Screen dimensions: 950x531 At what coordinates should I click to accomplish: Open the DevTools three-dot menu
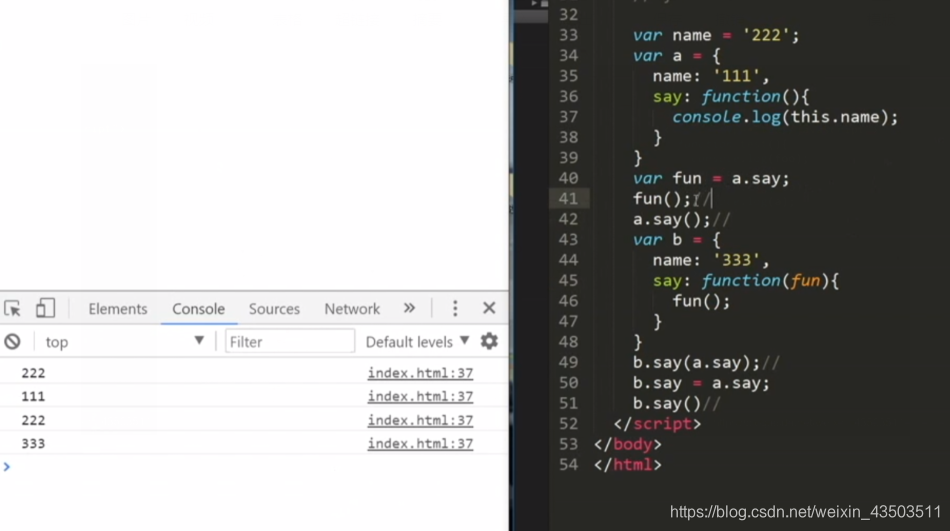[x=455, y=309]
